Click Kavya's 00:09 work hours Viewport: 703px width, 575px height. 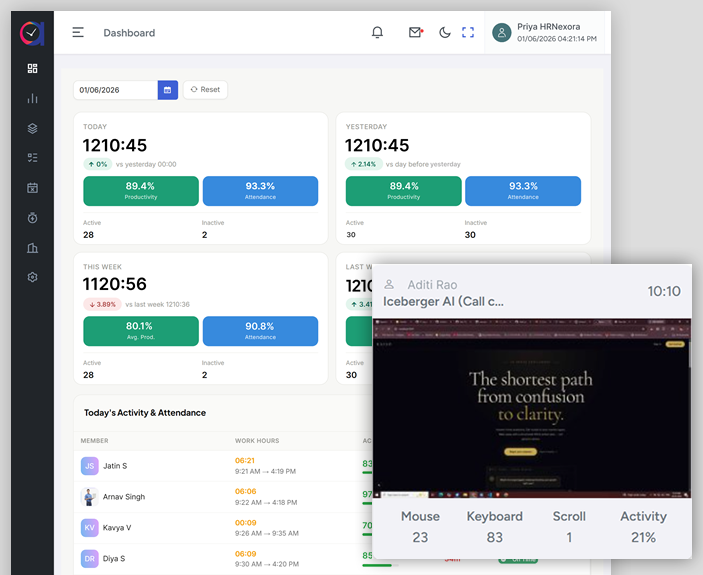click(x=246, y=523)
